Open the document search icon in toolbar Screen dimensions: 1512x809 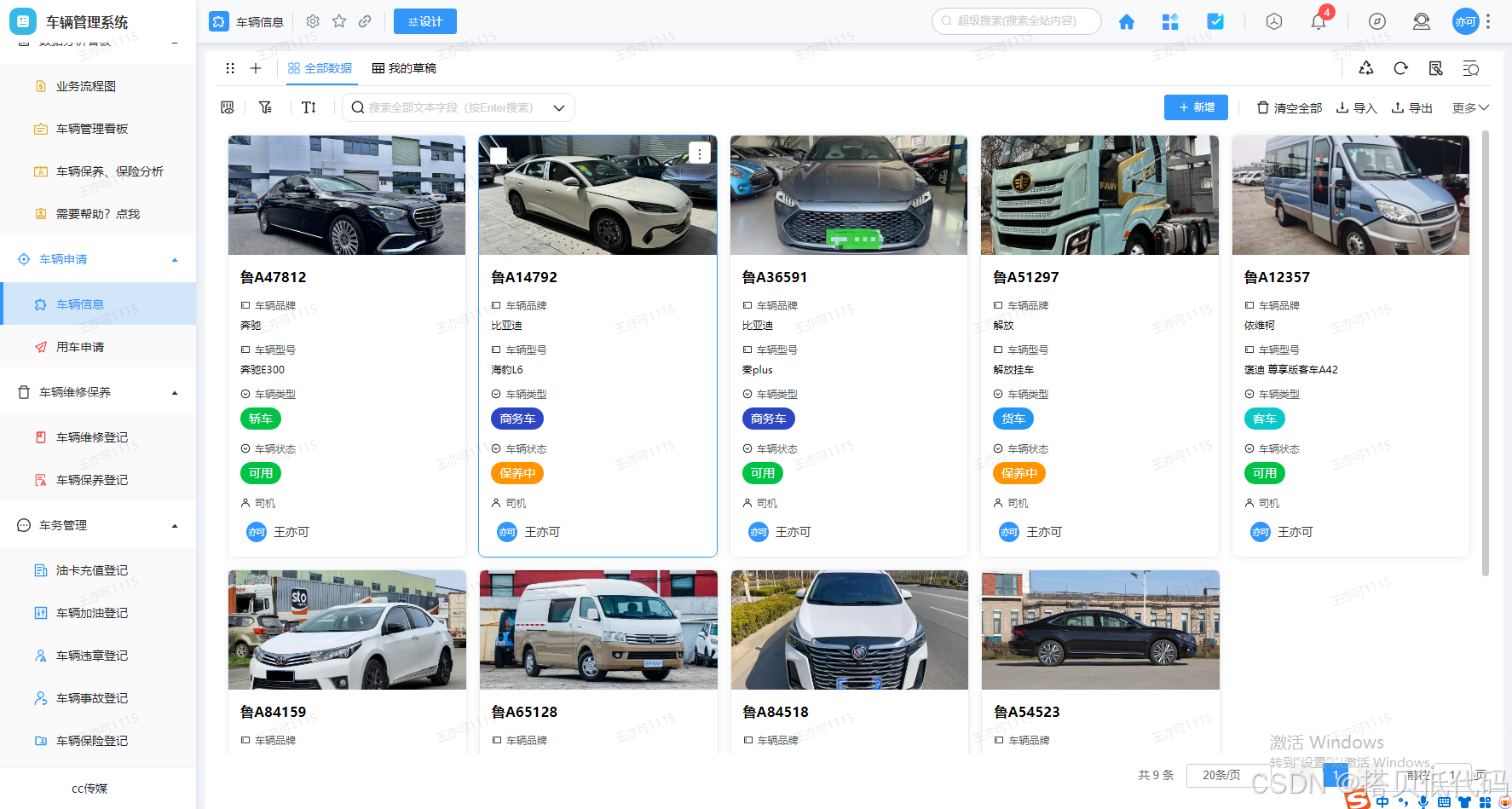[x=1436, y=68]
